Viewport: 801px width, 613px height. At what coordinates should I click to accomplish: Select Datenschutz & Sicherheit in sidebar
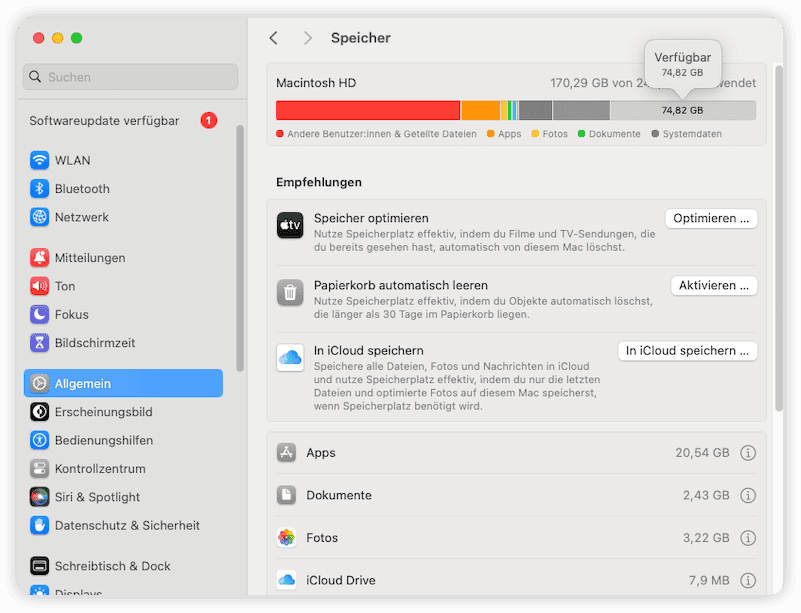pyautogui.click(x=123, y=525)
